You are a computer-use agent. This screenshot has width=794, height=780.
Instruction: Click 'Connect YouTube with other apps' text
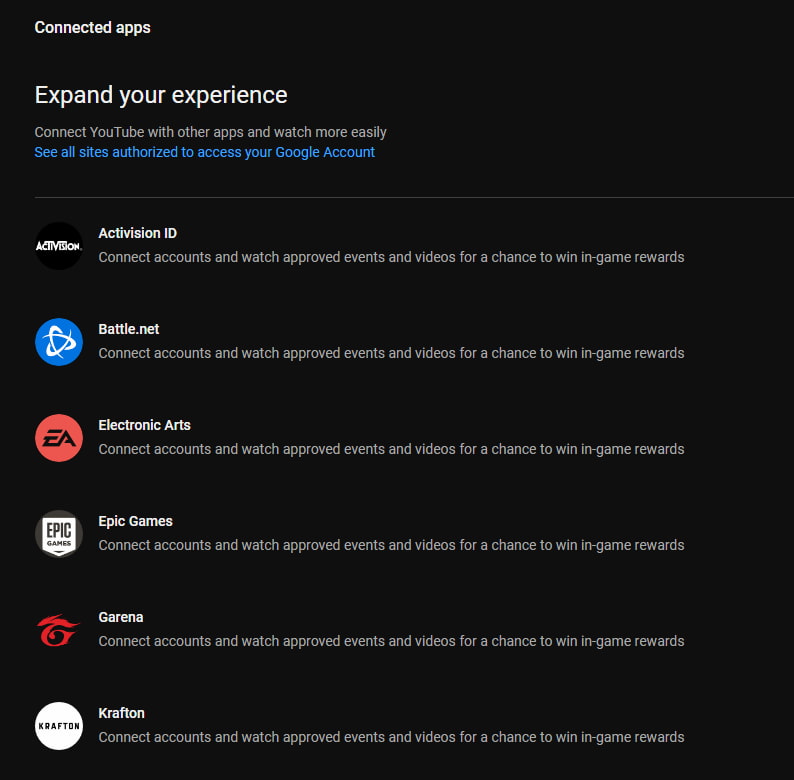pyautogui.click(x=210, y=132)
